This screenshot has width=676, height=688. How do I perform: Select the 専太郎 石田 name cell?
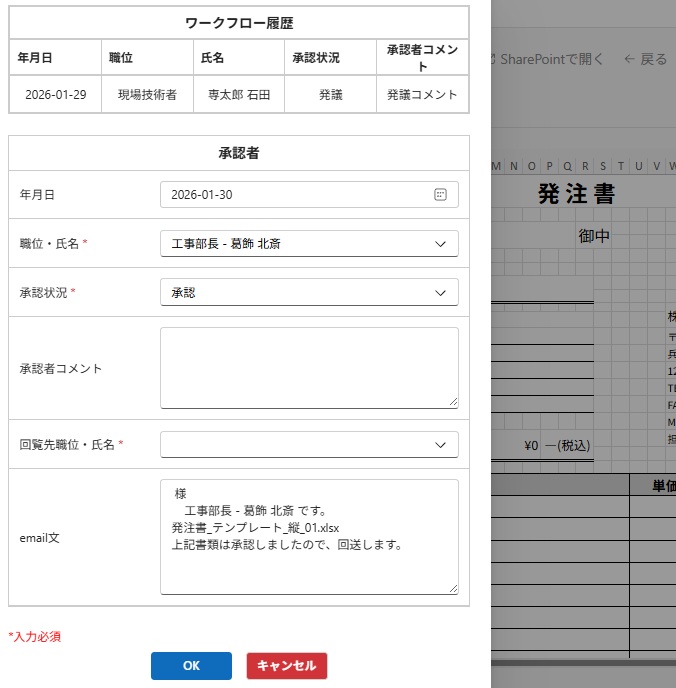pos(238,95)
